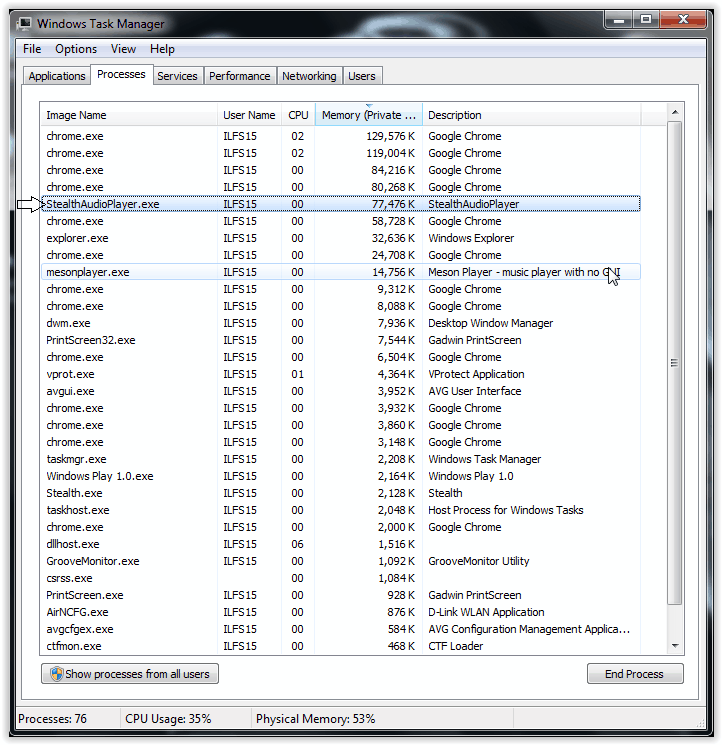The width and height of the screenshot is (722, 745).
Task: Switch to the Services tab
Action: (177, 76)
